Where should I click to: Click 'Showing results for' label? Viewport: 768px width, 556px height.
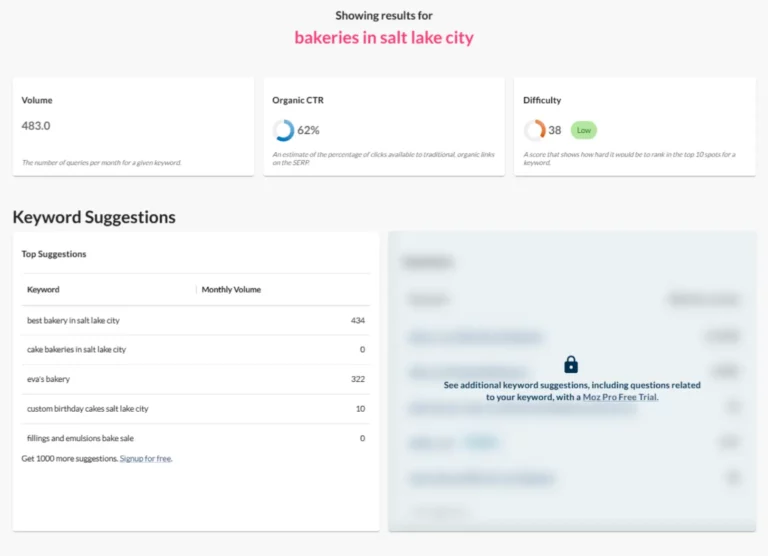point(384,16)
